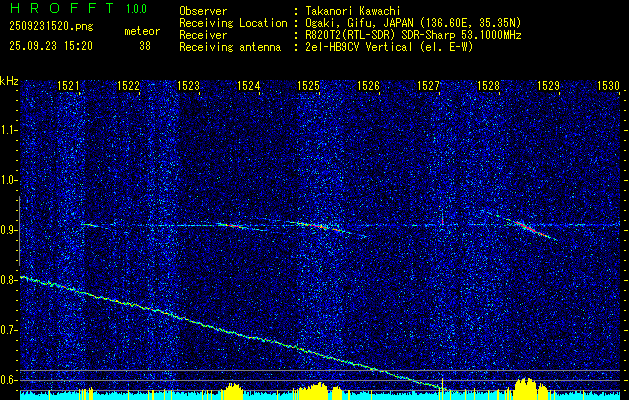The height and width of the screenshot is (400, 629).
Task: Click the 1529 time marker
Action: coord(548,85)
